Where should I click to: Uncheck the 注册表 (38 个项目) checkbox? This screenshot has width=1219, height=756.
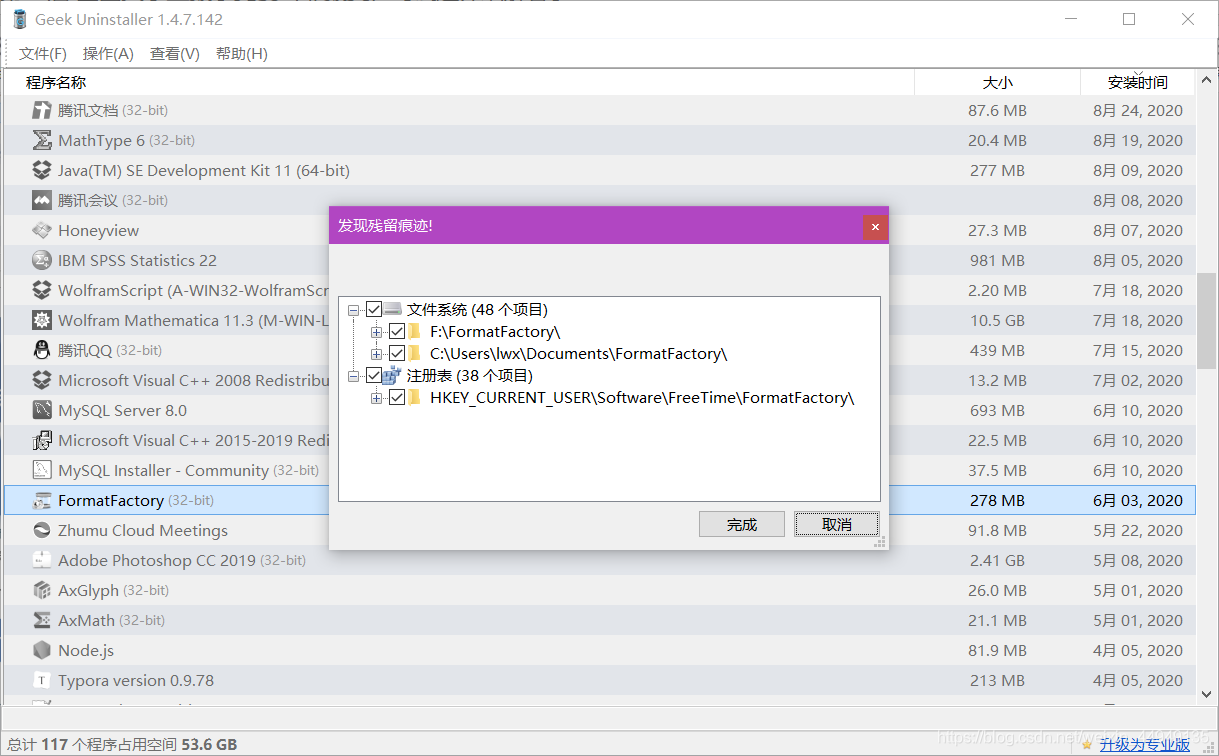click(x=374, y=375)
